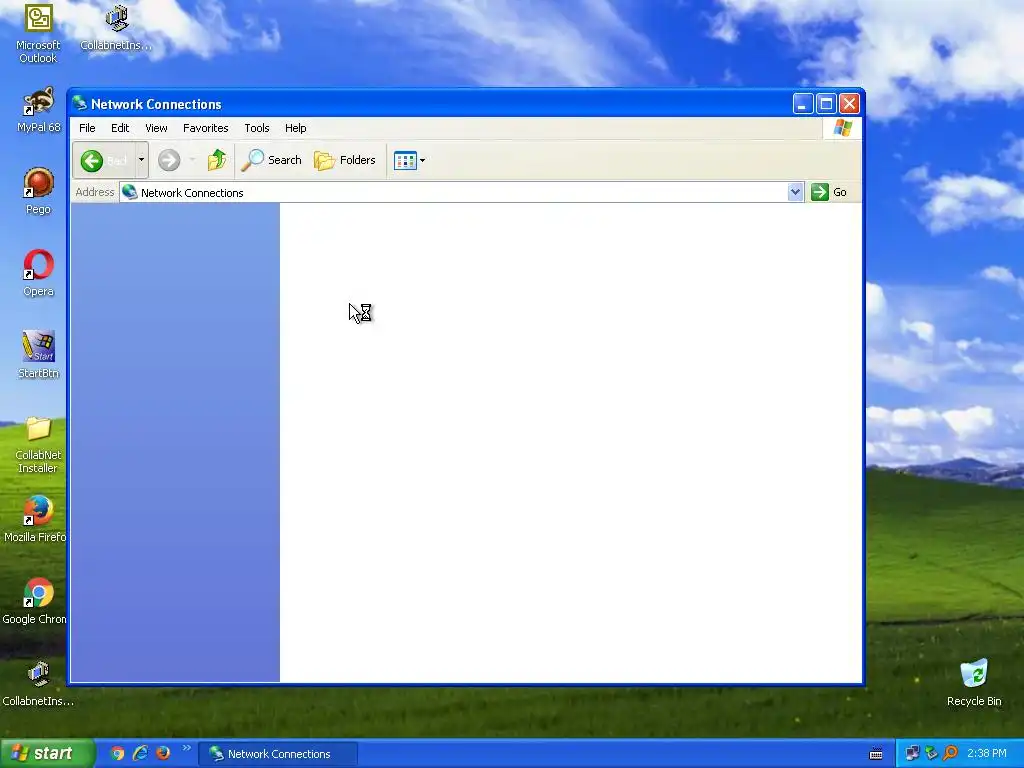Open the Edit menu
This screenshot has height=768, width=1024.
click(x=120, y=128)
